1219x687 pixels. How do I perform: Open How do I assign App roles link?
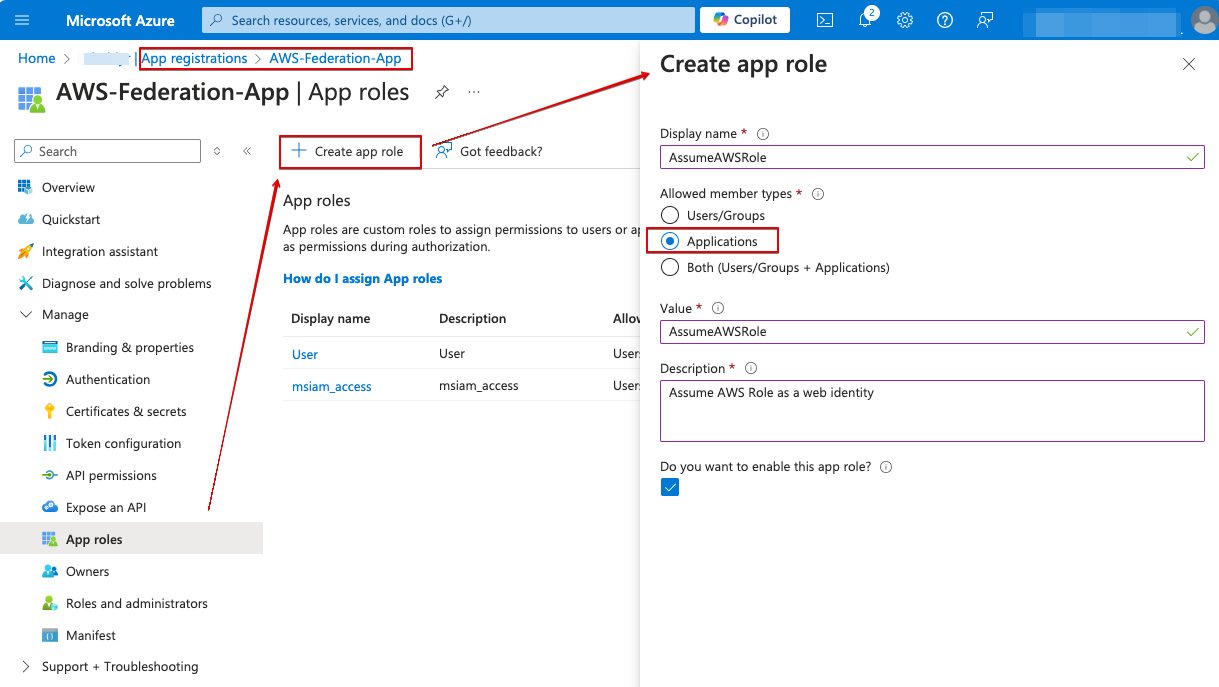(362, 278)
